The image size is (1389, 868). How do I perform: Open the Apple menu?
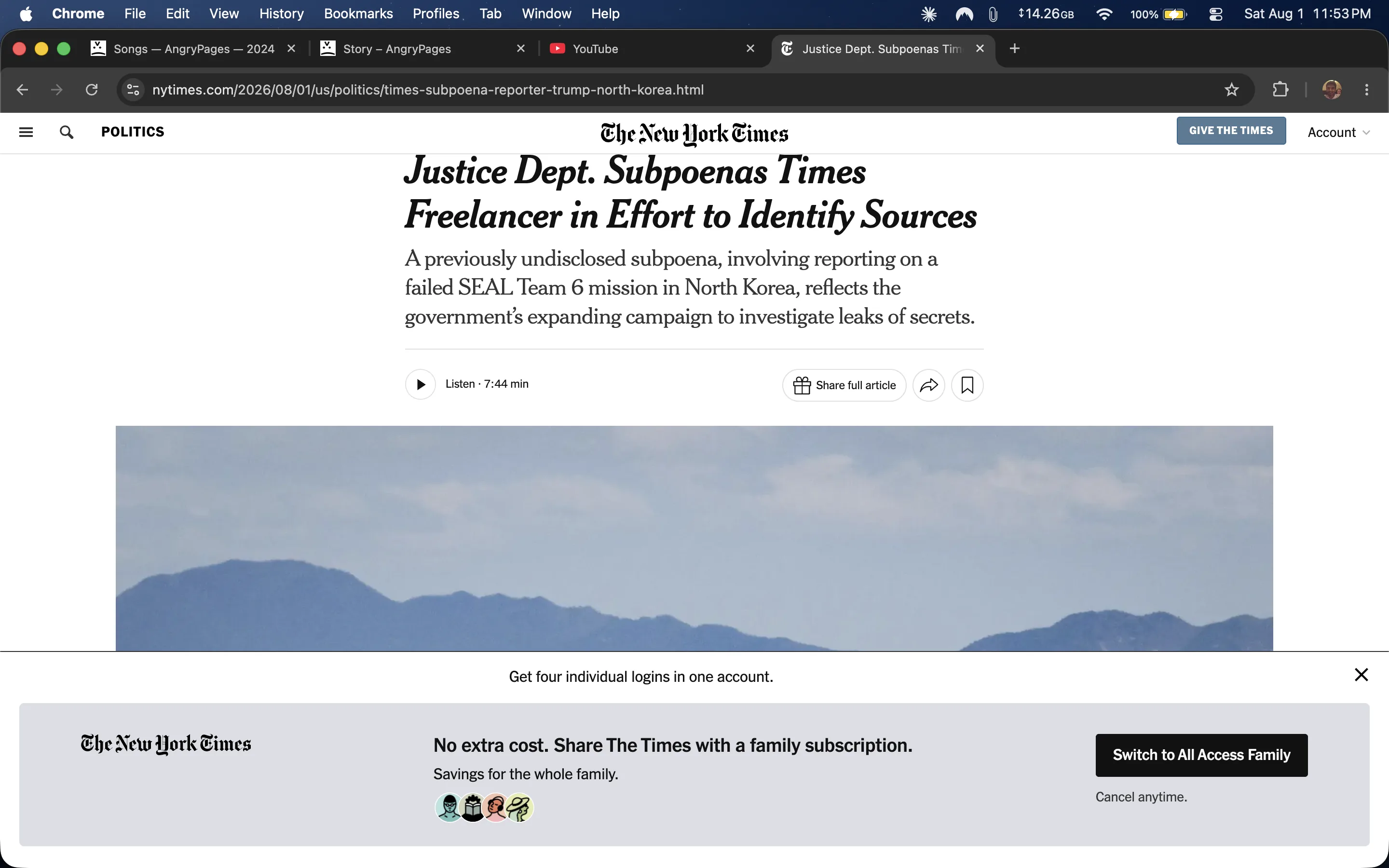pos(26,14)
